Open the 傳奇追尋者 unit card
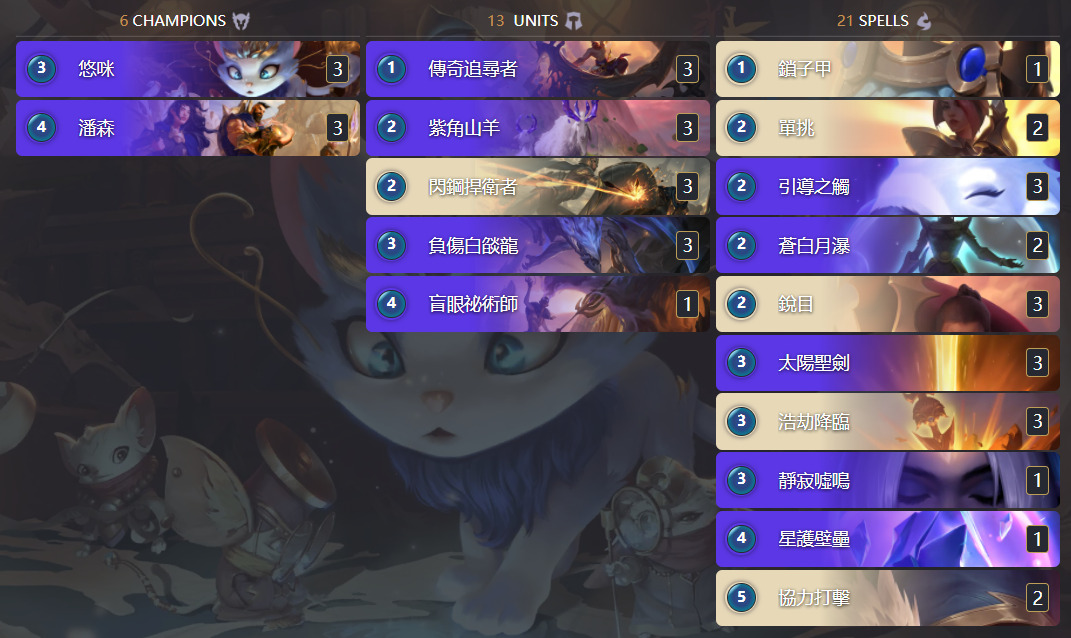This screenshot has height=638, width=1071. [x=538, y=68]
